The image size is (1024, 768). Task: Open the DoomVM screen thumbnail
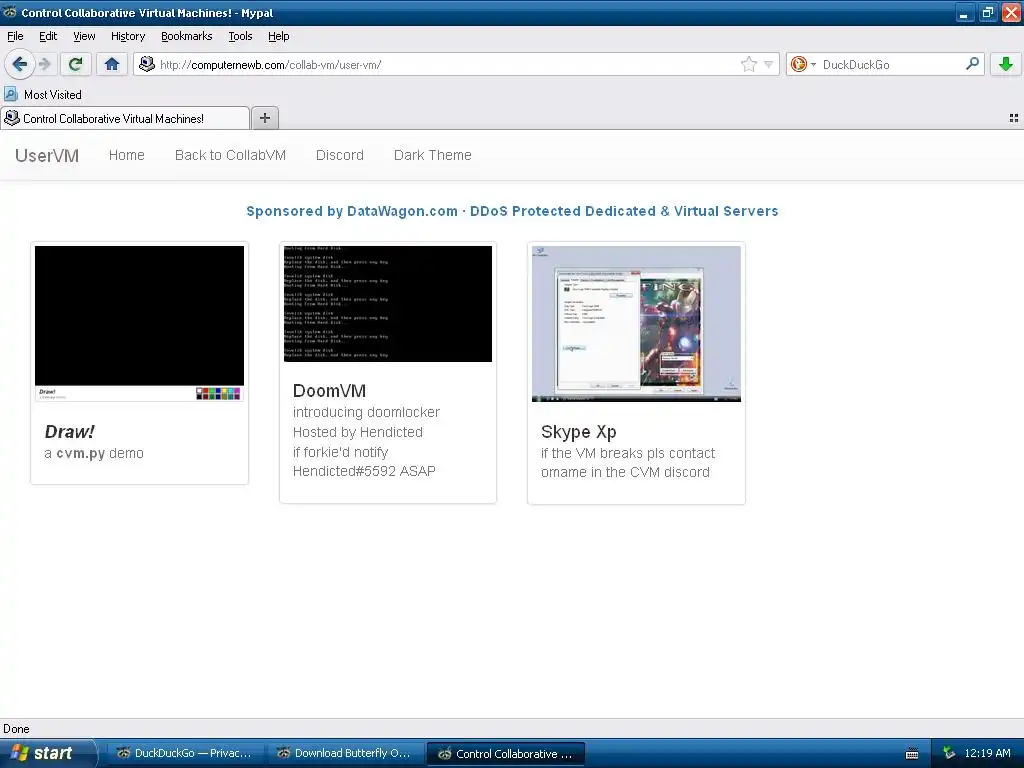pos(388,304)
